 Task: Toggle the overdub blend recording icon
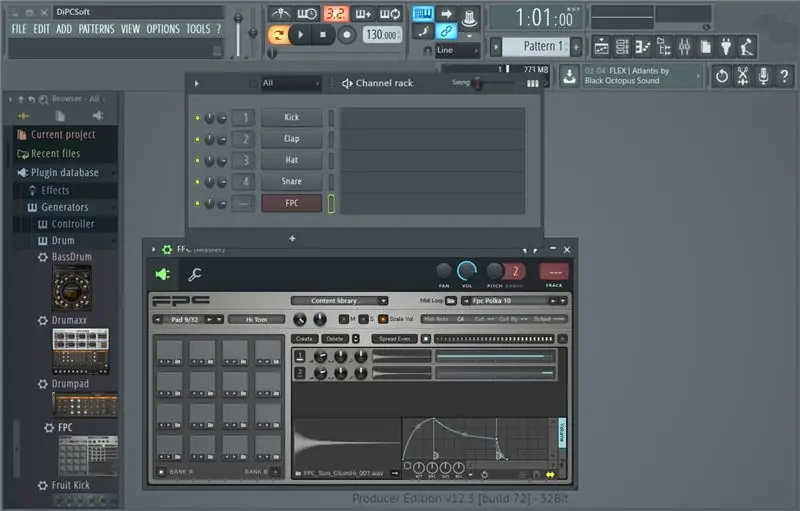coord(363,14)
